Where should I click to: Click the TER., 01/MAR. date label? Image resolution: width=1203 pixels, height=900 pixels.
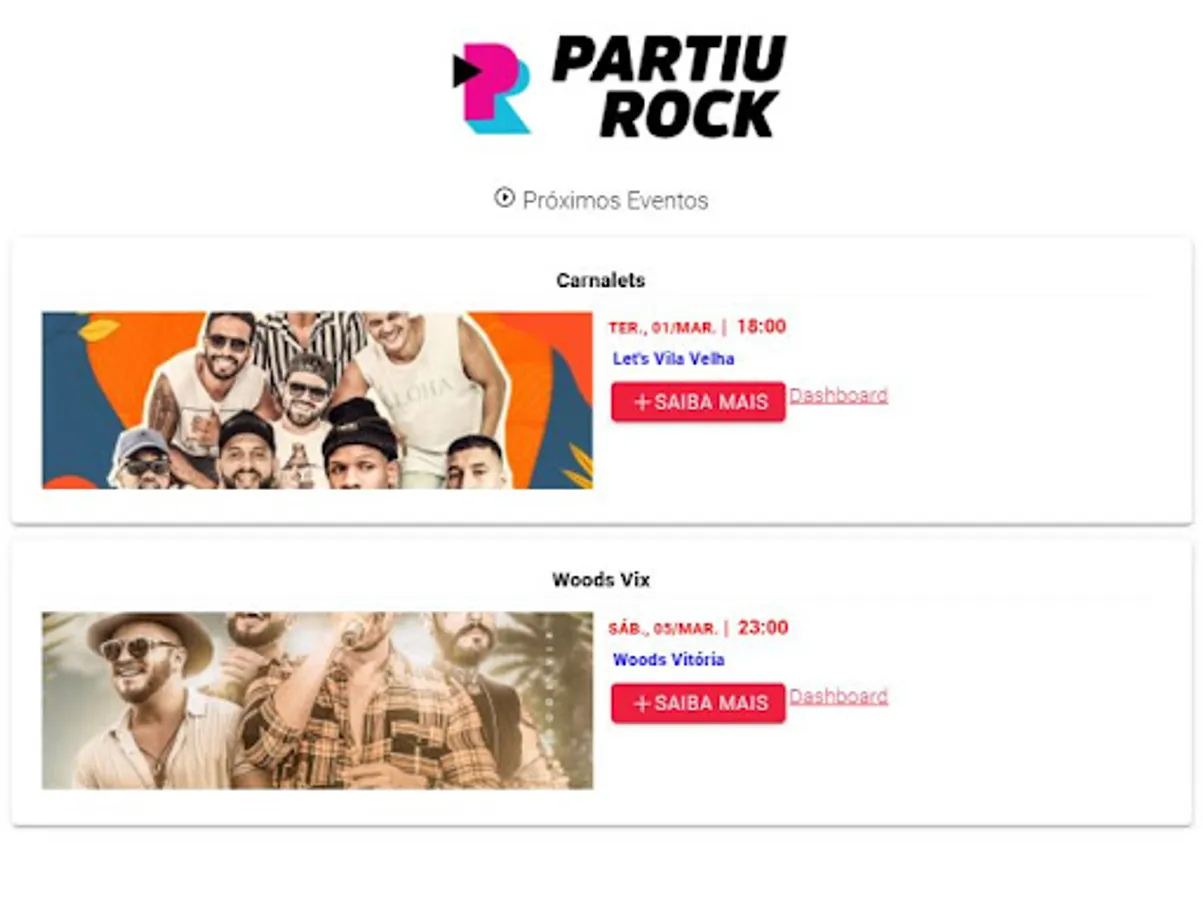point(663,327)
